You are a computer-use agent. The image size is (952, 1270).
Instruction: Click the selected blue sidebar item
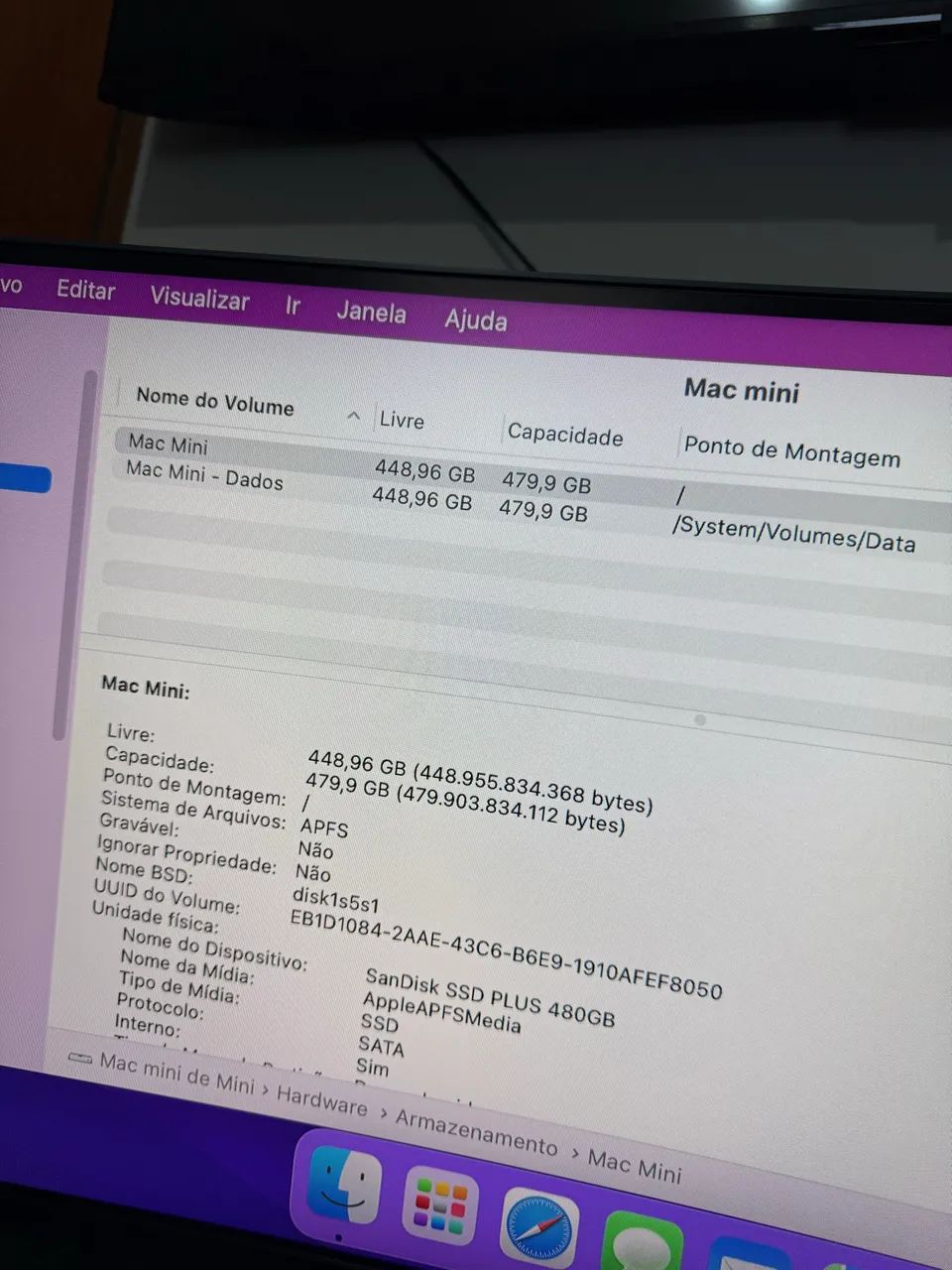(25, 478)
